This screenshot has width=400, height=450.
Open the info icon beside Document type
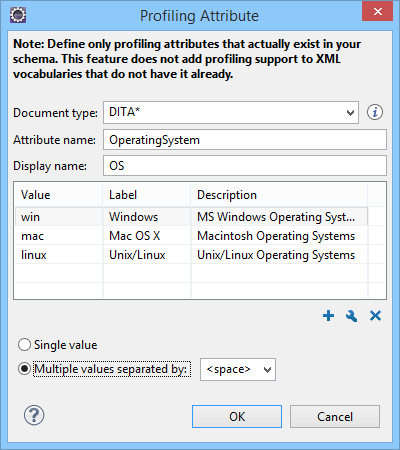[x=375, y=112]
